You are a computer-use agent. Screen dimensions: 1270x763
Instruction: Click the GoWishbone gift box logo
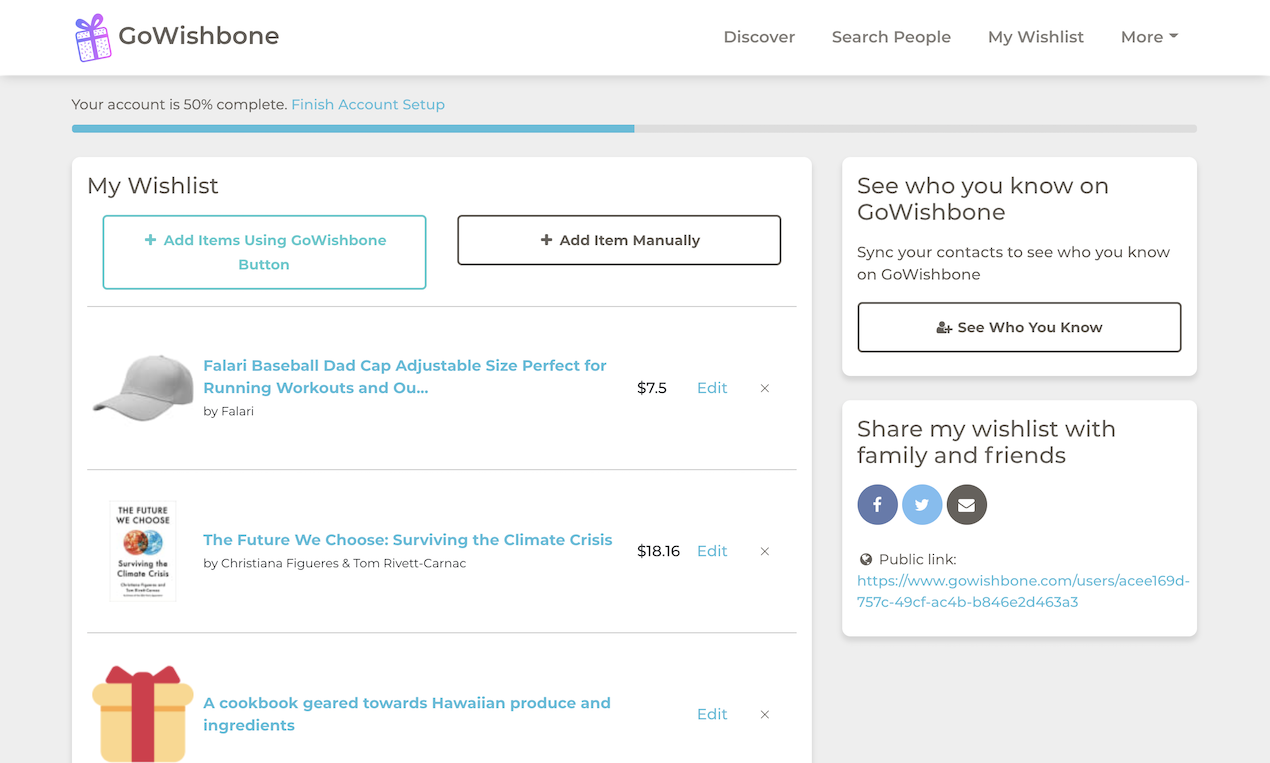93,37
